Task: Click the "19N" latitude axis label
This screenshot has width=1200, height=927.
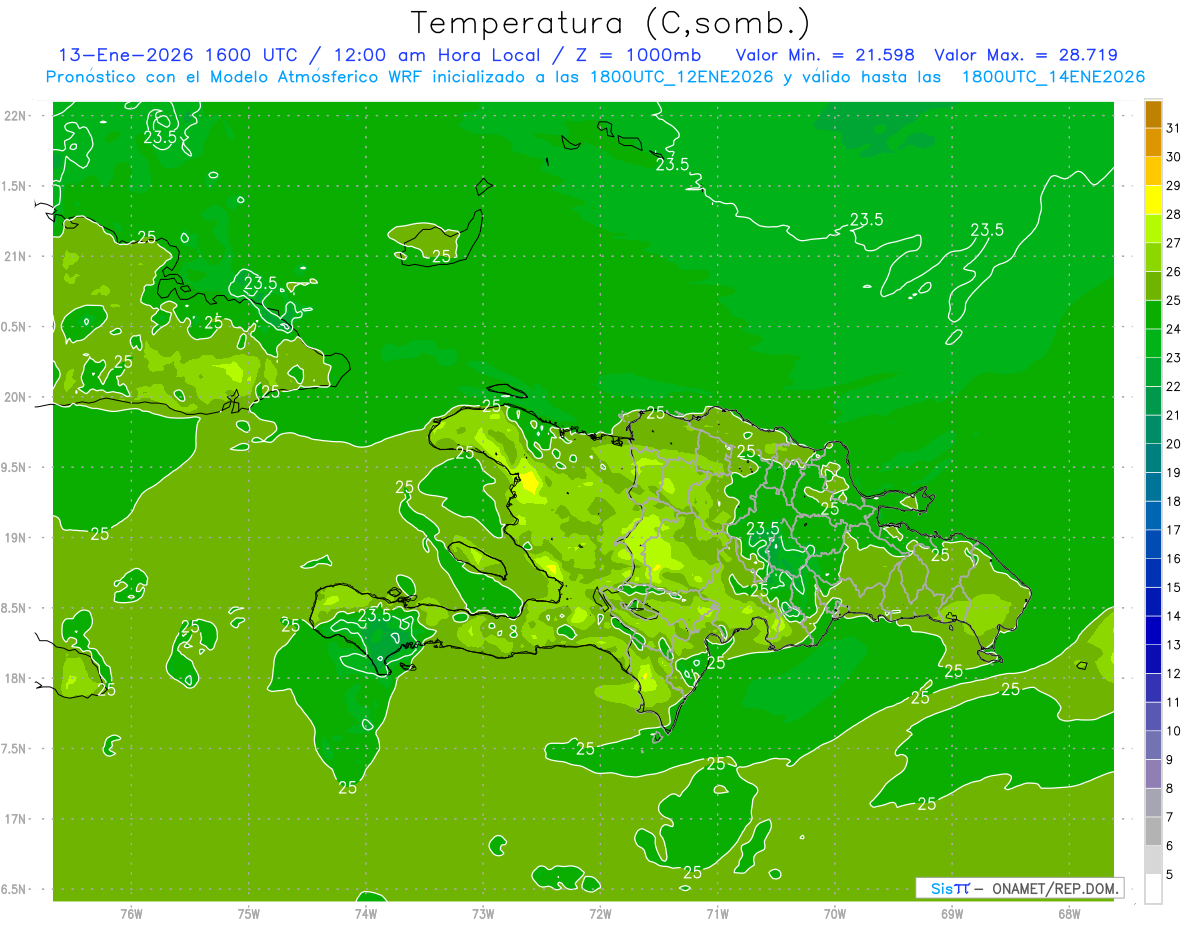Action: [17, 537]
